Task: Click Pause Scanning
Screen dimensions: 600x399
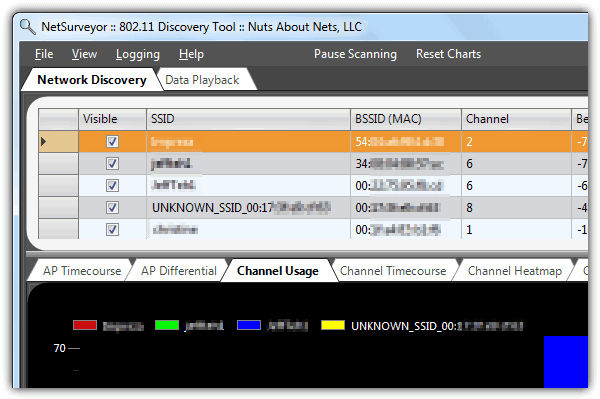Action: tap(355, 54)
